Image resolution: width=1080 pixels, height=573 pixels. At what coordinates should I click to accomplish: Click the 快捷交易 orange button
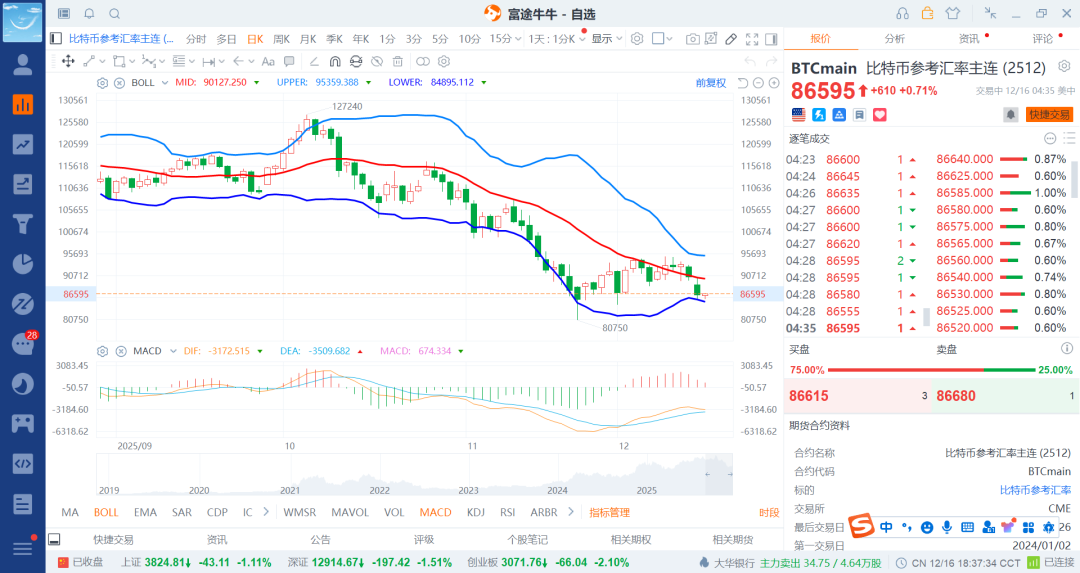pyautogui.click(x=1049, y=115)
